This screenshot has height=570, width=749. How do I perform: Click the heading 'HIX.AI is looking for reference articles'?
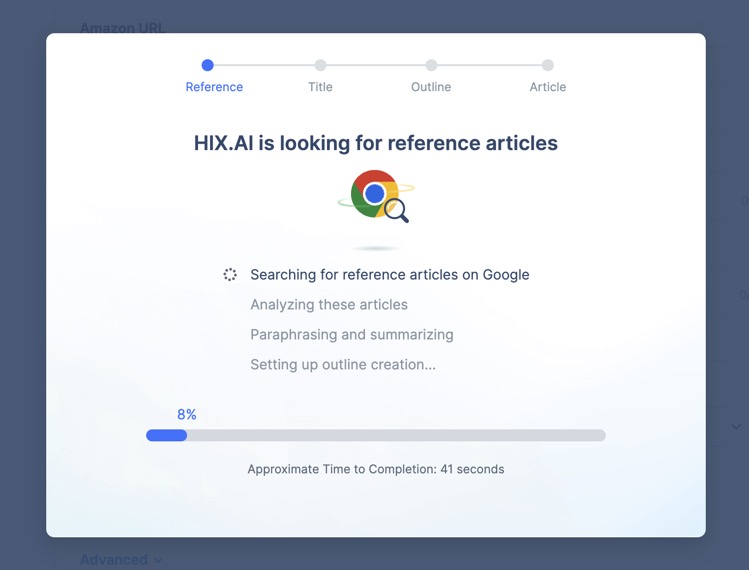[x=376, y=143]
